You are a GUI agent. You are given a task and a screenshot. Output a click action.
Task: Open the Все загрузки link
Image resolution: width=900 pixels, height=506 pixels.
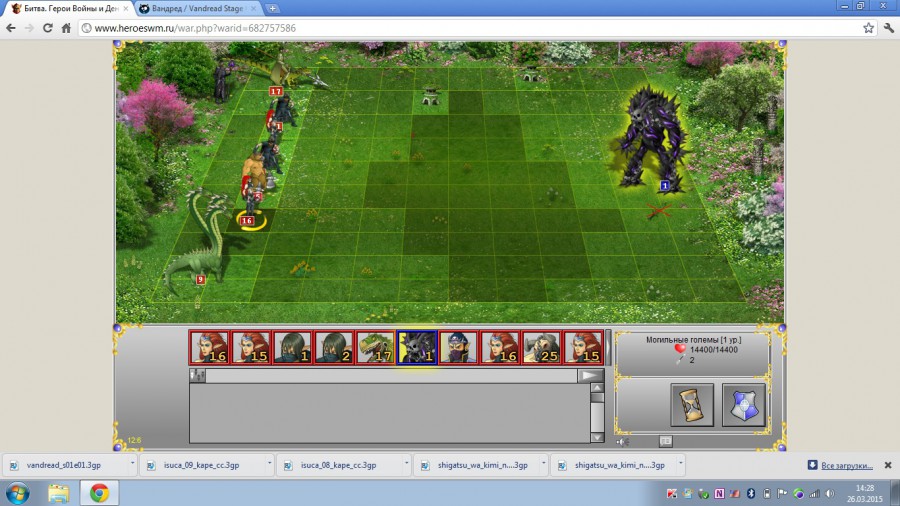[847, 465]
